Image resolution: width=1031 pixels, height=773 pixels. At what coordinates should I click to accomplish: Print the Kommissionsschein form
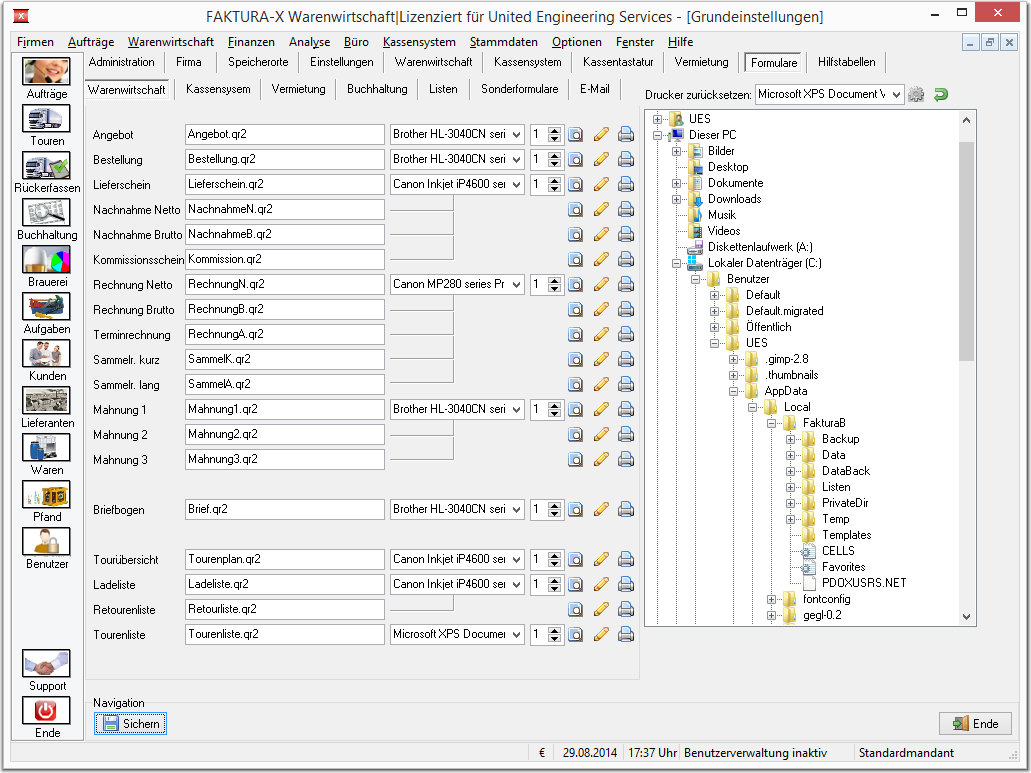[x=626, y=260]
